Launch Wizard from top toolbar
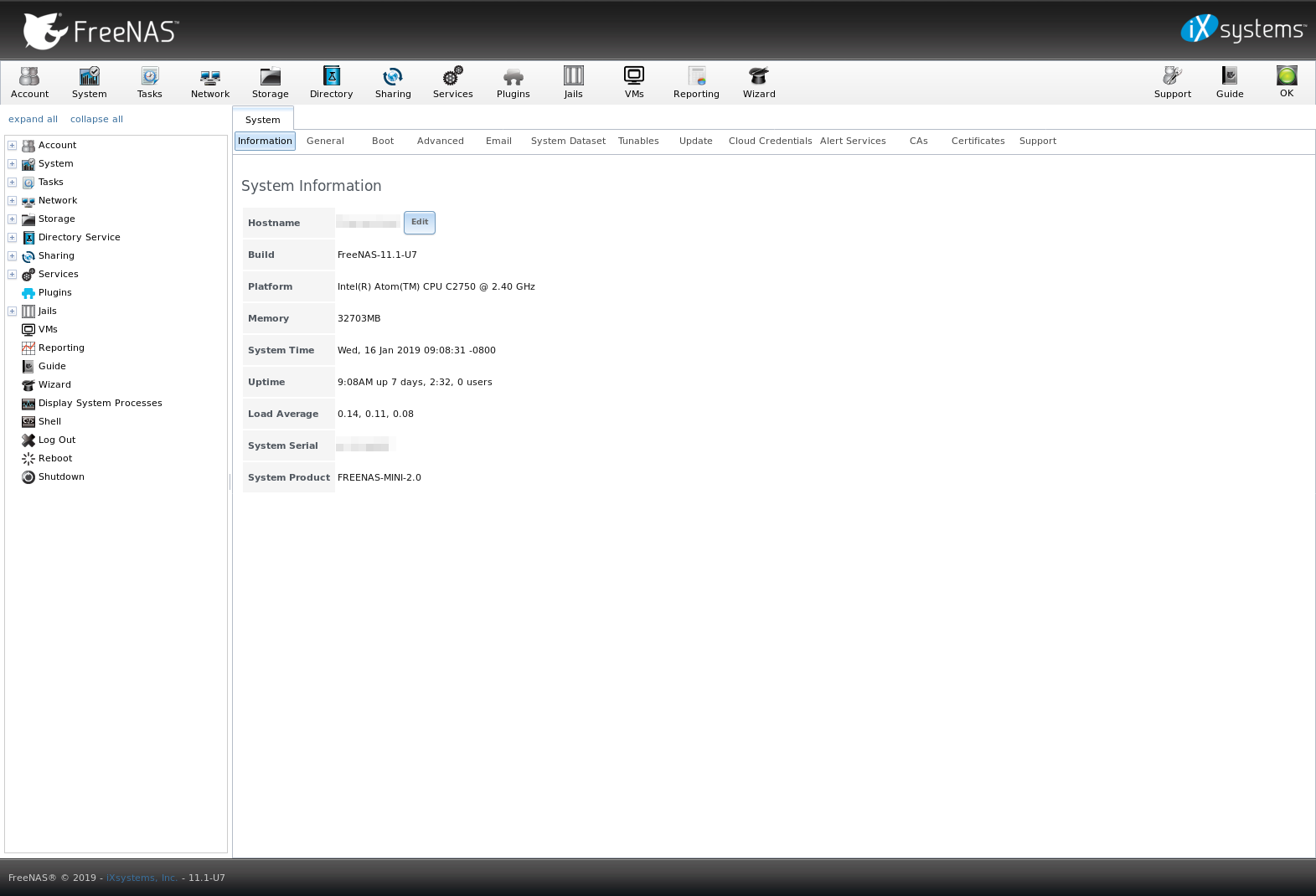Screen dimensions: 1316x896 pyautogui.click(x=759, y=82)
